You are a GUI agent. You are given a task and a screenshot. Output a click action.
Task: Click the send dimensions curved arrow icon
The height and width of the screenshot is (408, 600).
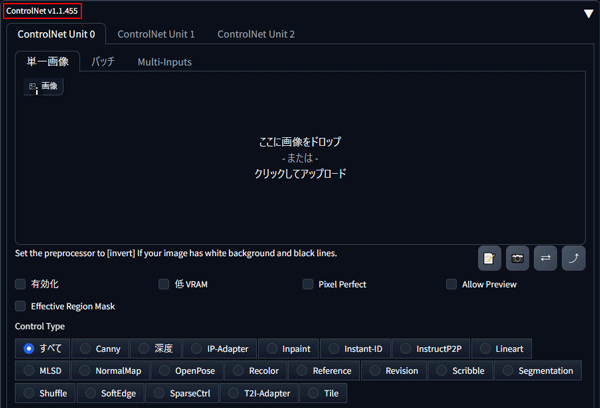coord(574,258)
